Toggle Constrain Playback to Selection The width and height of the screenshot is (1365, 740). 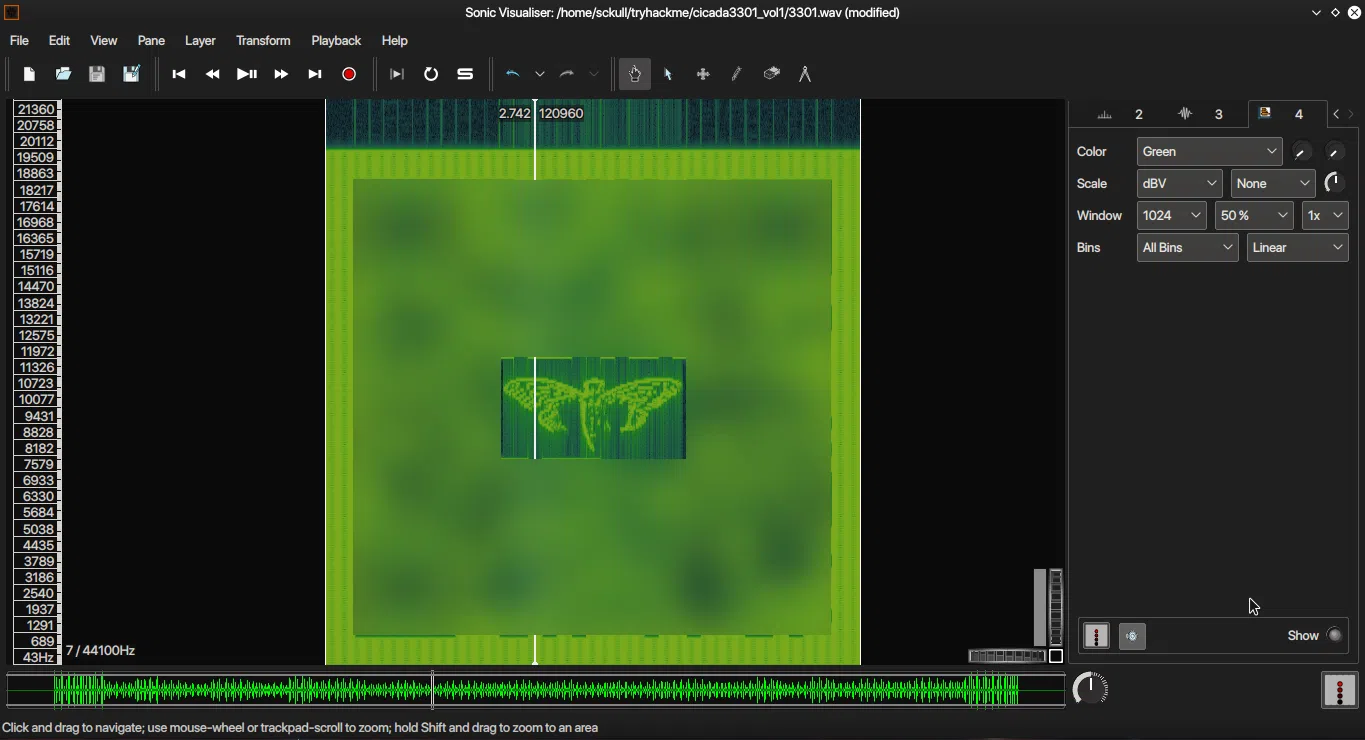coord(397,74)
